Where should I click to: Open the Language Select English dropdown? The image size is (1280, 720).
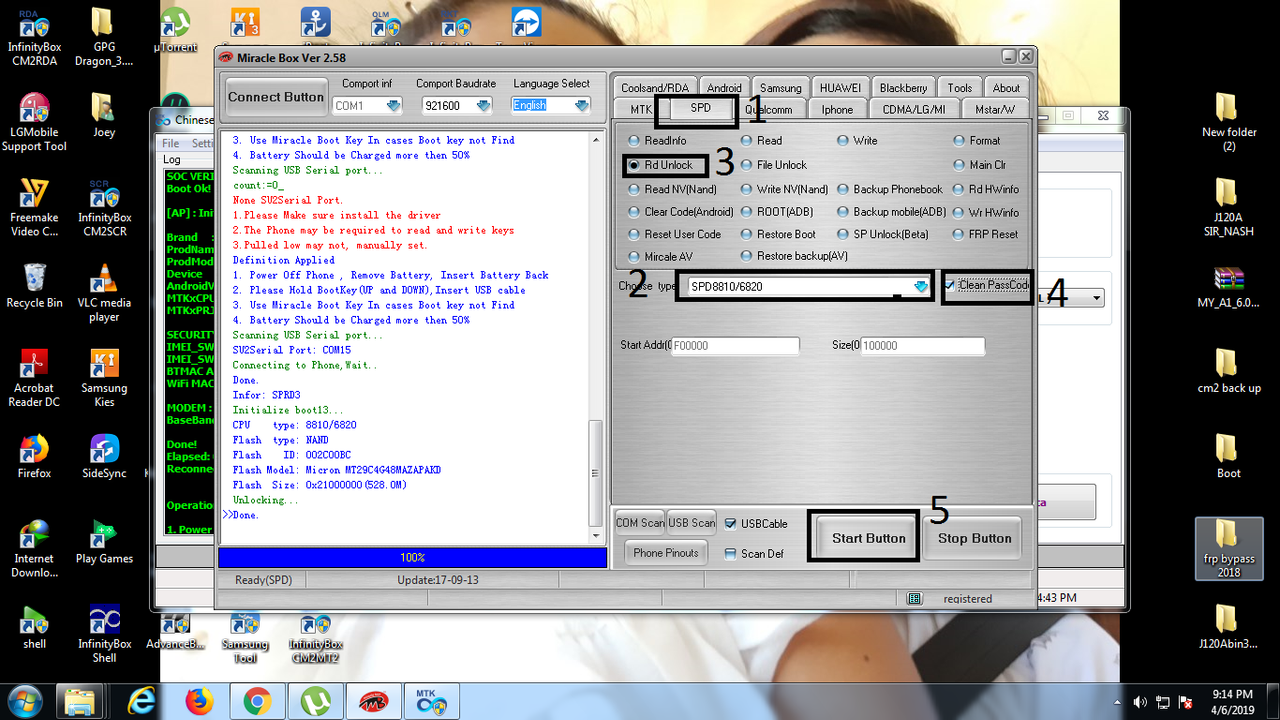pyautogui.click(x=551, y=105)
